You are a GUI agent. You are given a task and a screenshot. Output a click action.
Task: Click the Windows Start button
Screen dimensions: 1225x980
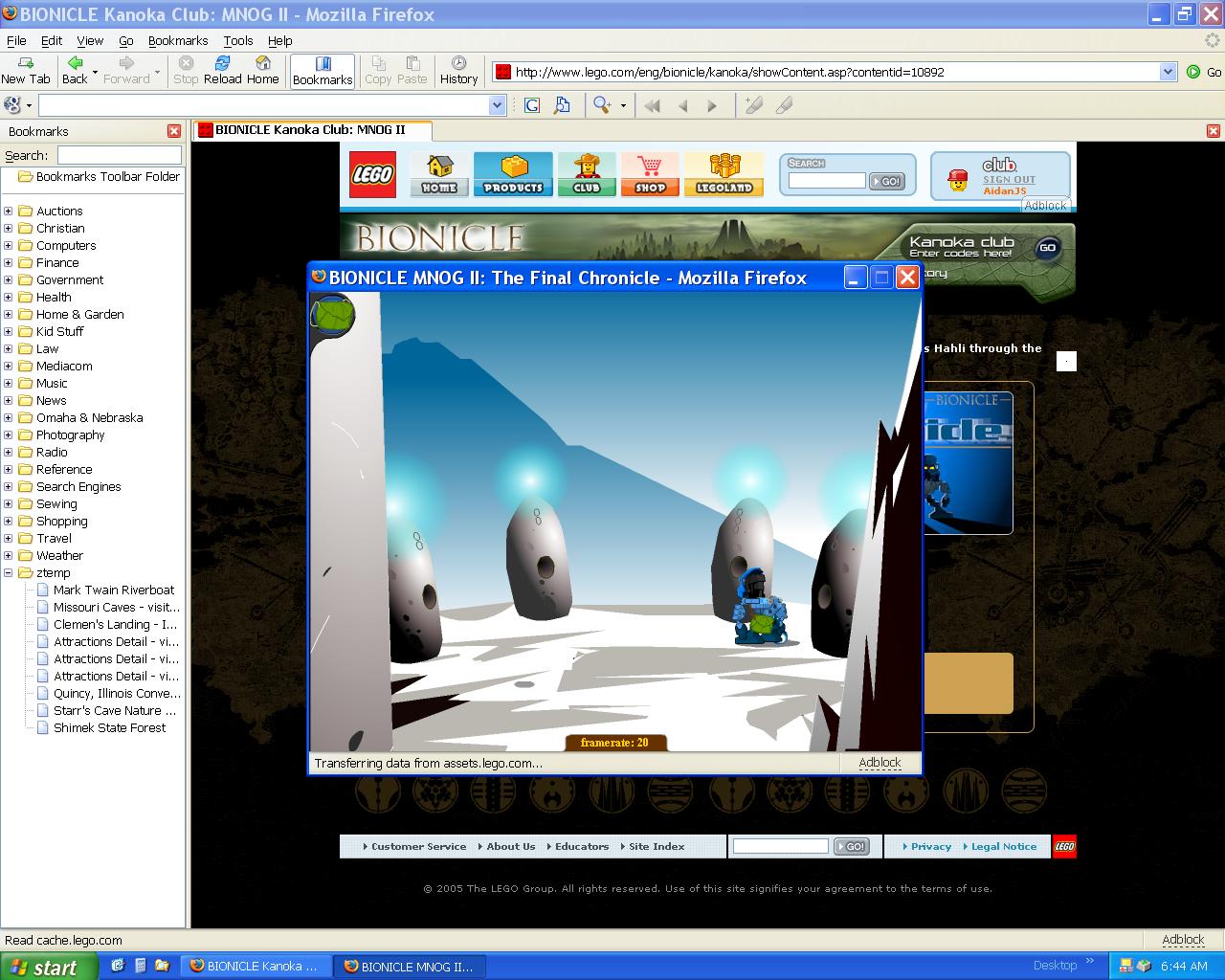[x=48, y=967]
